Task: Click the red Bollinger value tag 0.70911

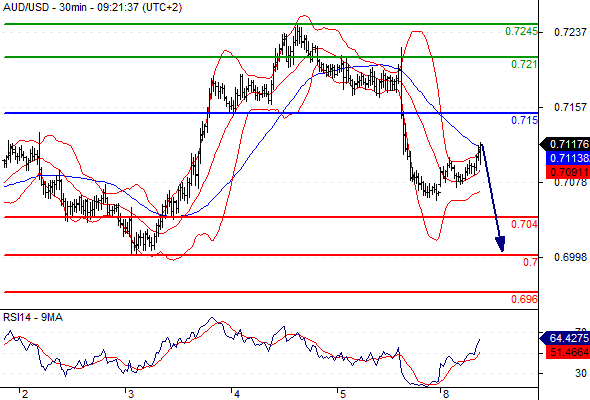Action: coord(567,172)
